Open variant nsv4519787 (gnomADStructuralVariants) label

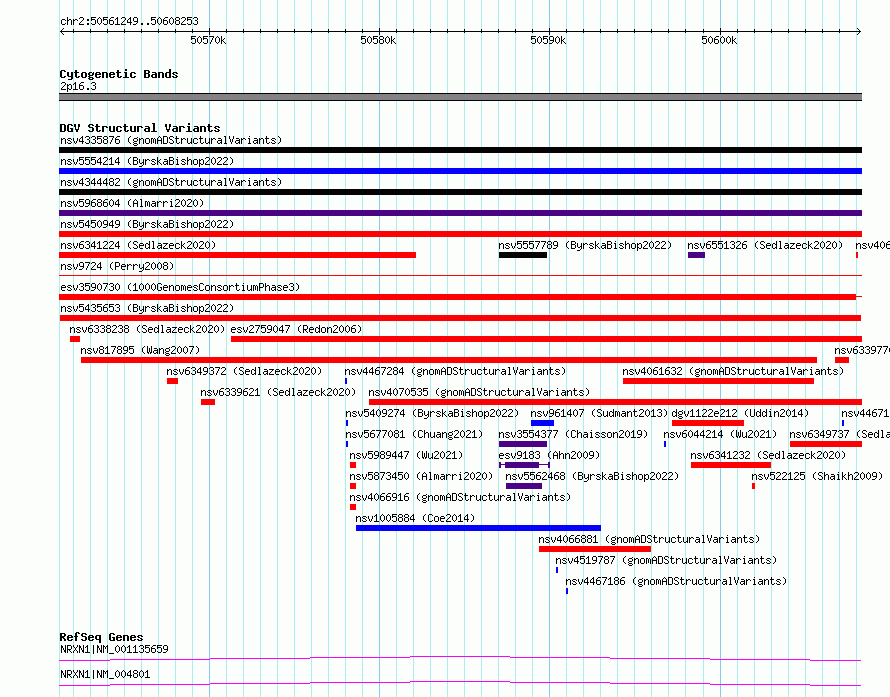coord(666,560)
